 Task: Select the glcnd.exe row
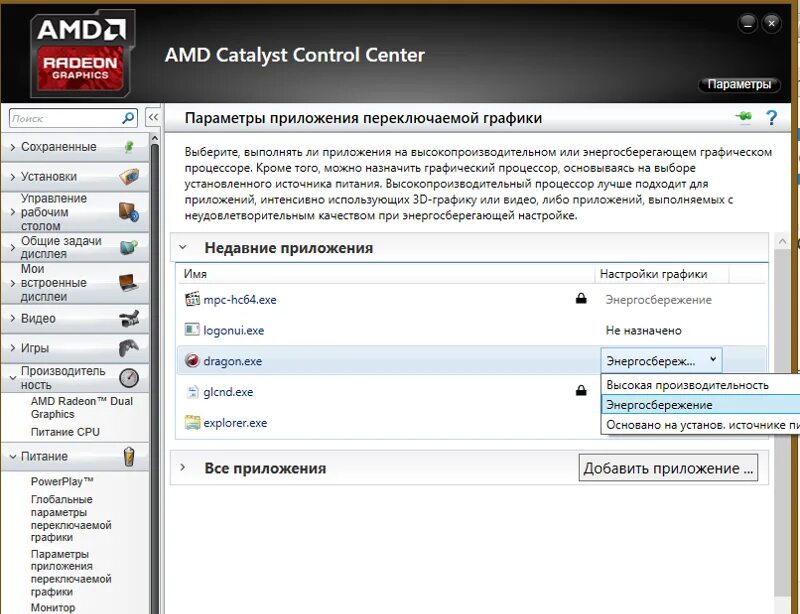(389, 392)
